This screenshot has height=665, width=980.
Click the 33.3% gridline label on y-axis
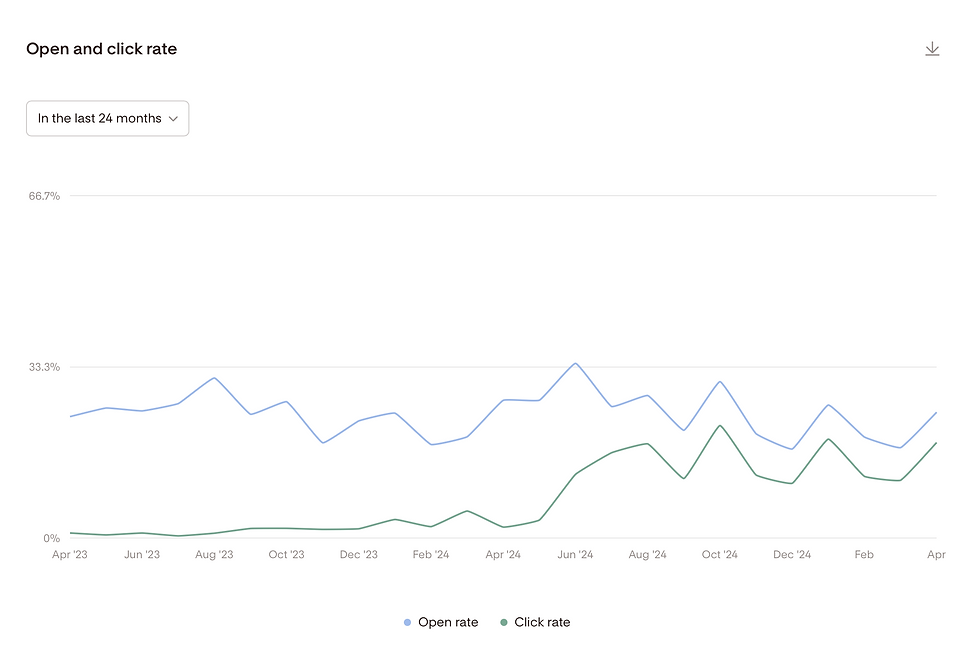click(43, 367)
